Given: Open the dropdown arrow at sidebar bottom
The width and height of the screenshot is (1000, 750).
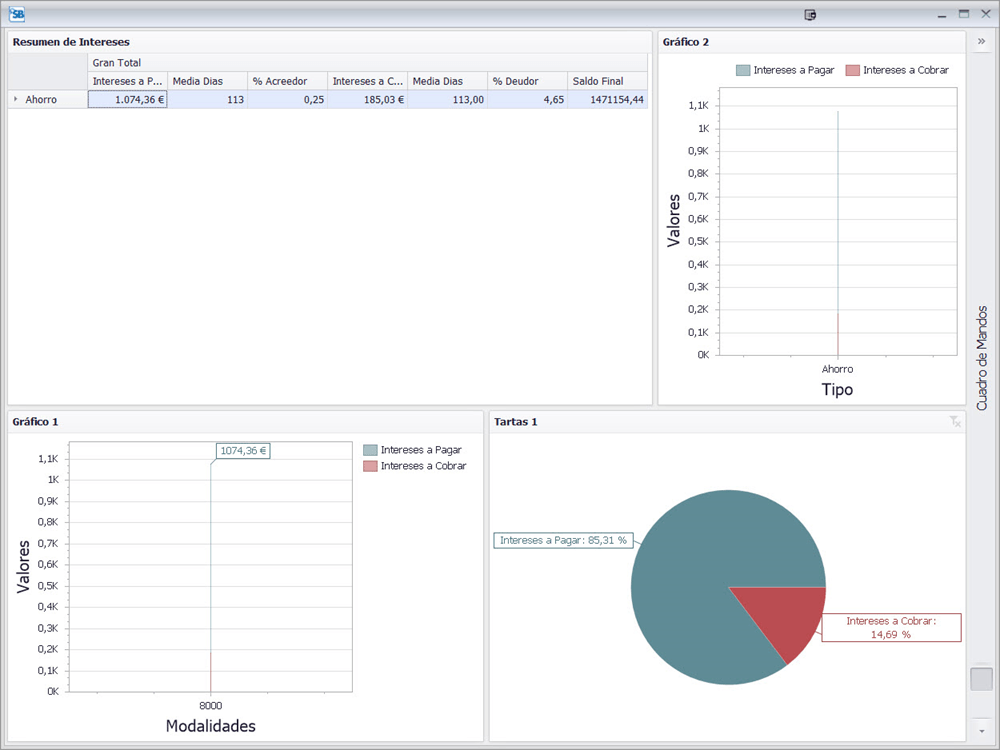Looking at the screenshot, I should point(981,731).
